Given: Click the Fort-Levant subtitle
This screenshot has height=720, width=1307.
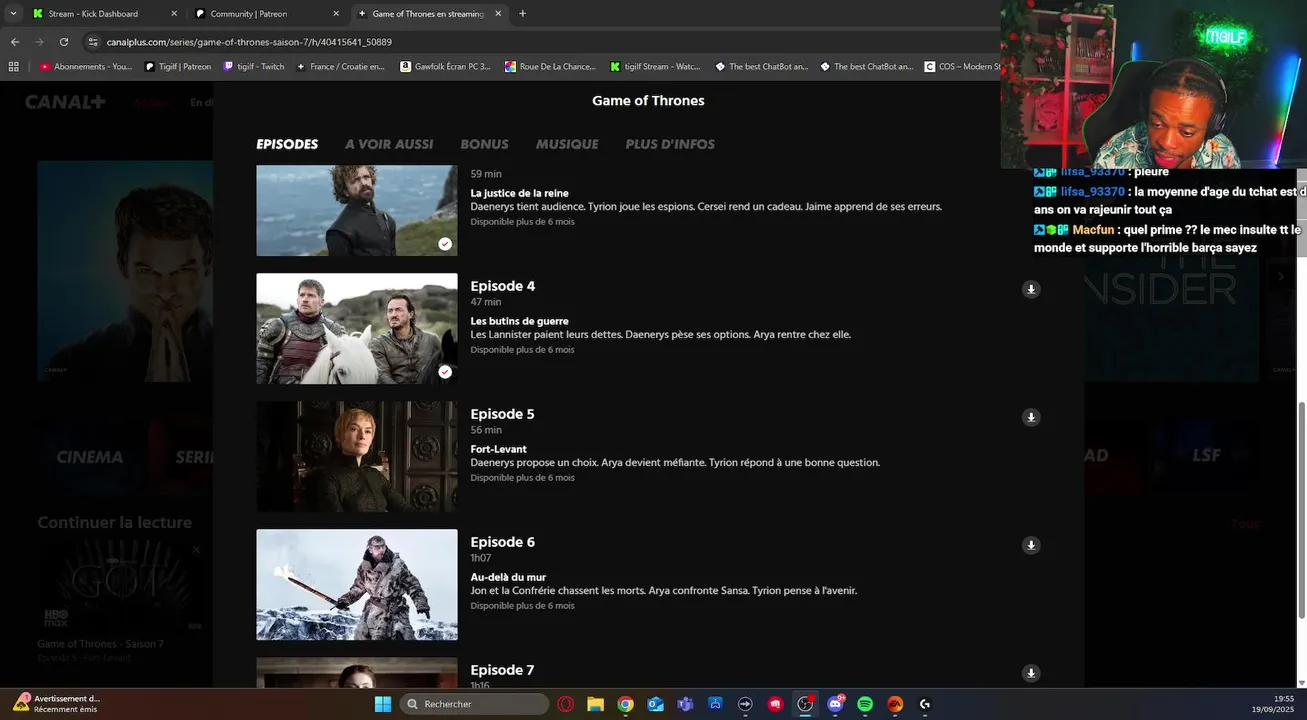Looking at the screenshot, I should point(499,449).
